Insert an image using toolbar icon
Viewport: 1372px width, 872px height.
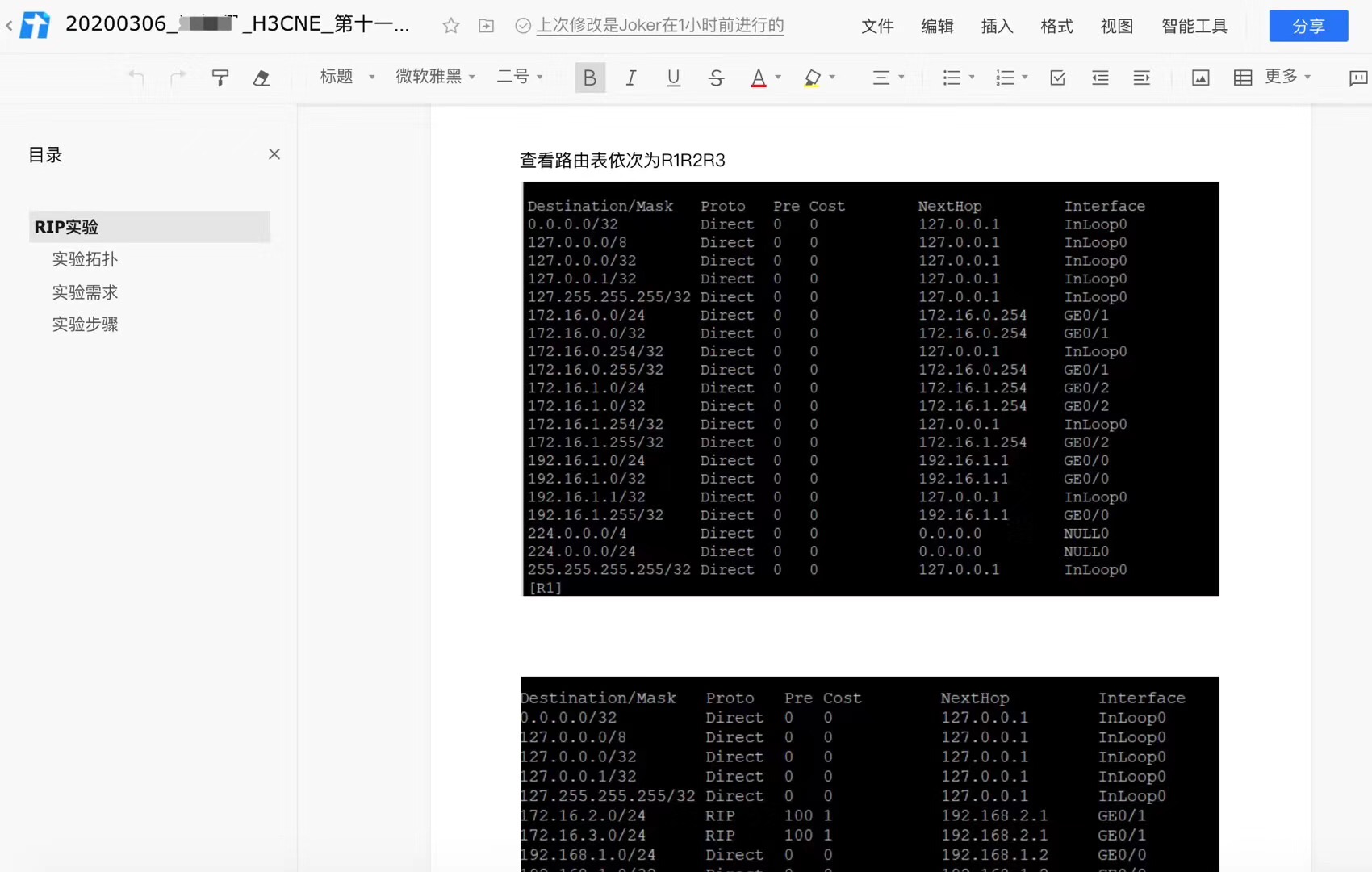point(1200,78)
